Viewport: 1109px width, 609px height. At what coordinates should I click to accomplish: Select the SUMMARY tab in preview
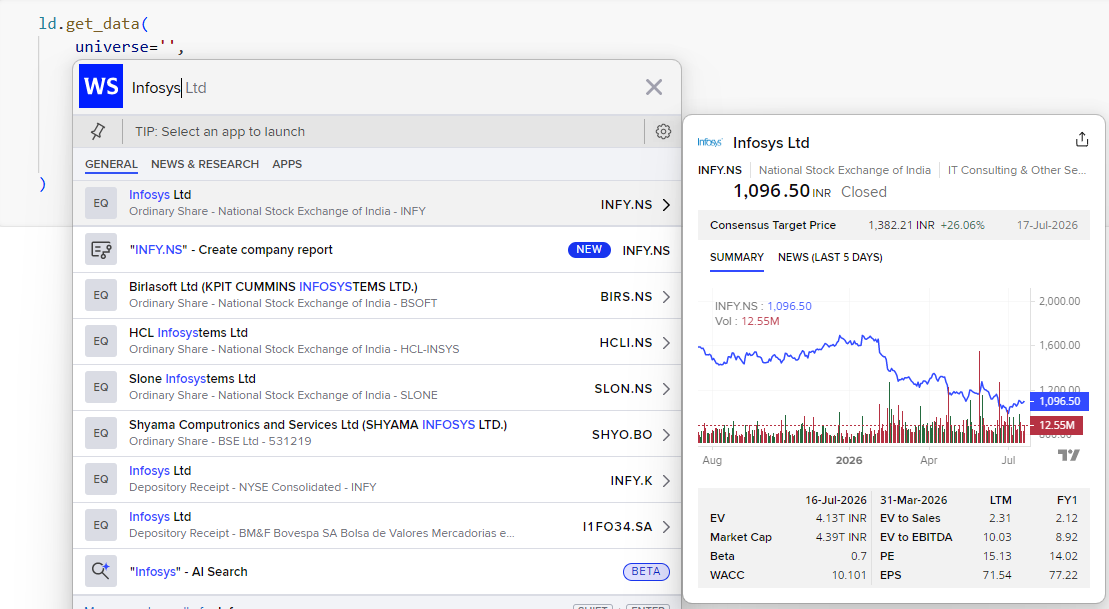point(737,257)
